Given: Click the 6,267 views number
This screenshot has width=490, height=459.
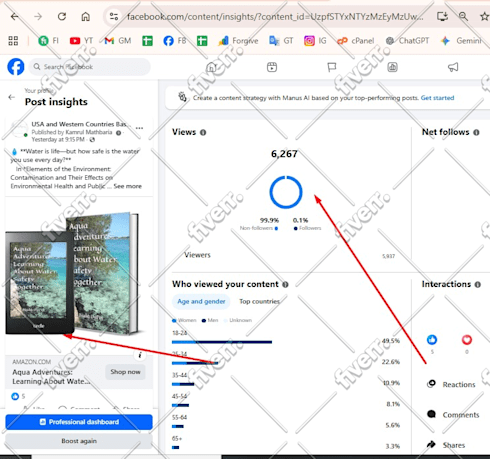Looking at the screenshot, I should 284,154.
